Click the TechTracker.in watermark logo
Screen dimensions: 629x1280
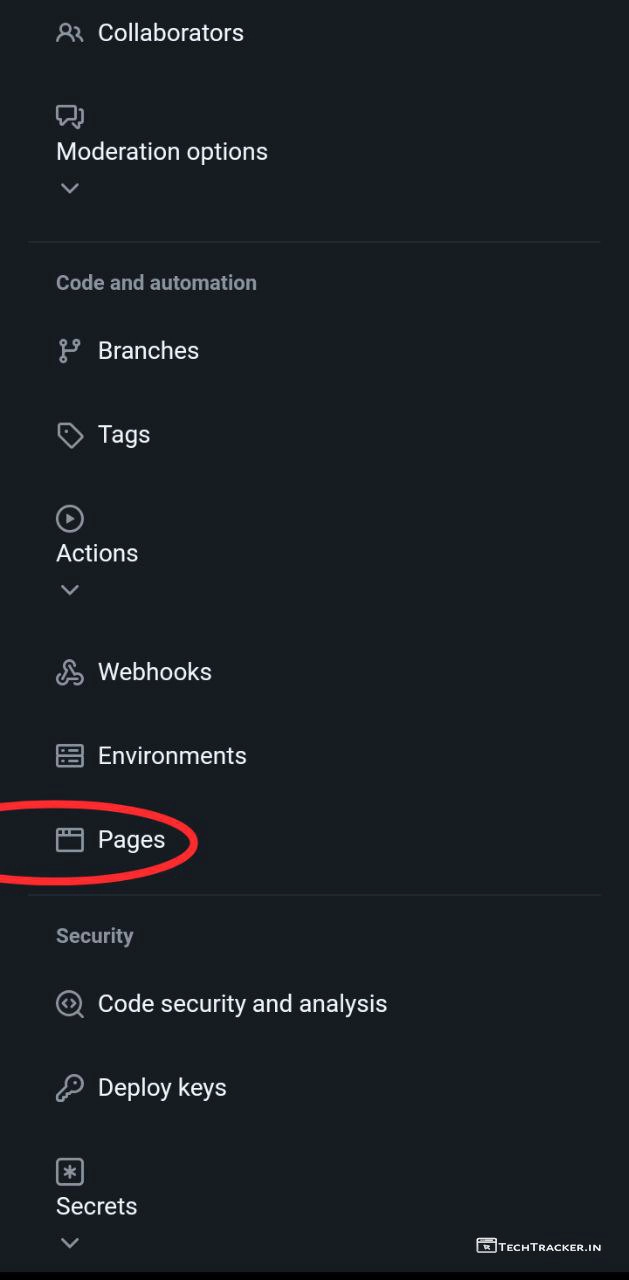tap(539, 1246)
